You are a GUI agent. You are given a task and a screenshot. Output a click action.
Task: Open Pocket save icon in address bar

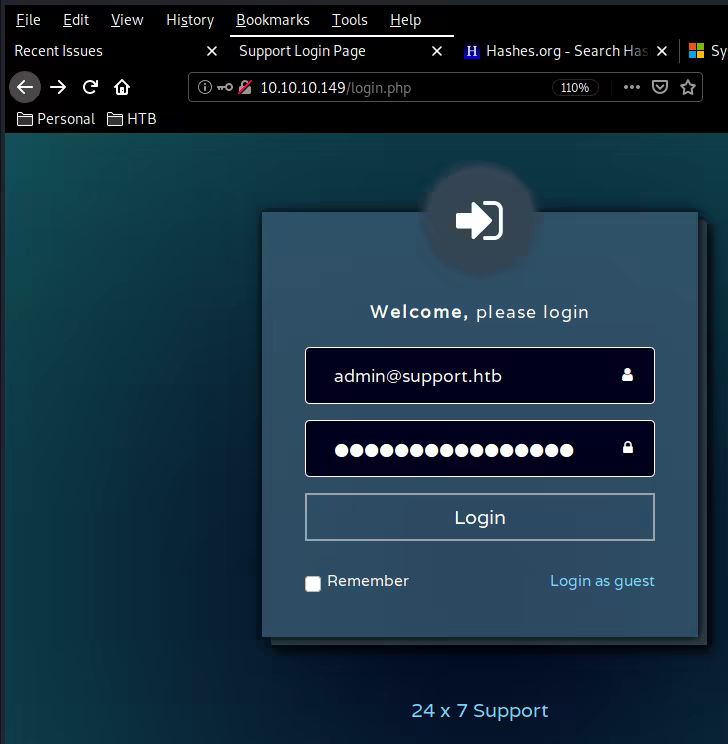pyautogui.click(x=660, y=87)
